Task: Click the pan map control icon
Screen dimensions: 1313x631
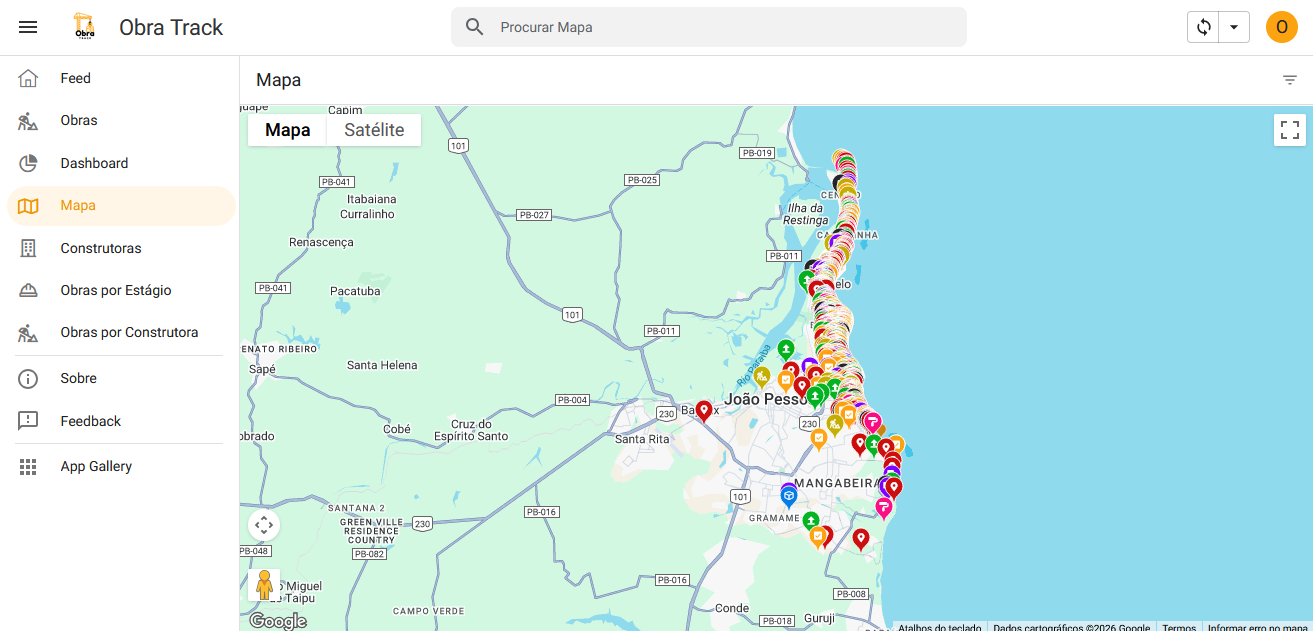Action: click(x=264, y=524)
